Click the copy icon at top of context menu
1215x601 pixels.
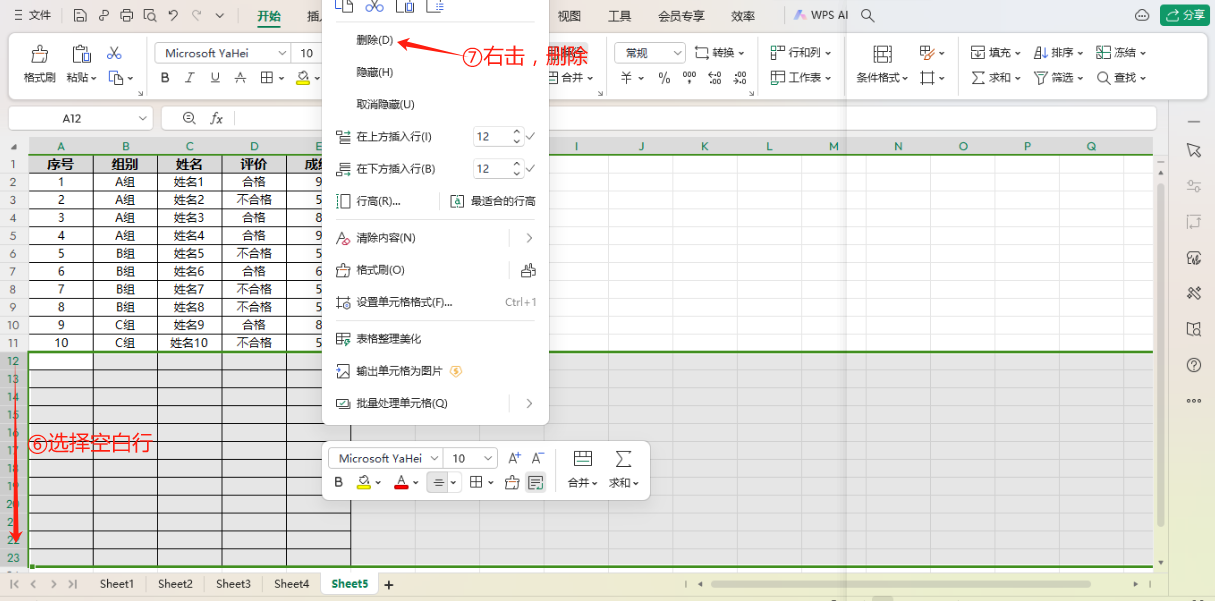point(344,6)
